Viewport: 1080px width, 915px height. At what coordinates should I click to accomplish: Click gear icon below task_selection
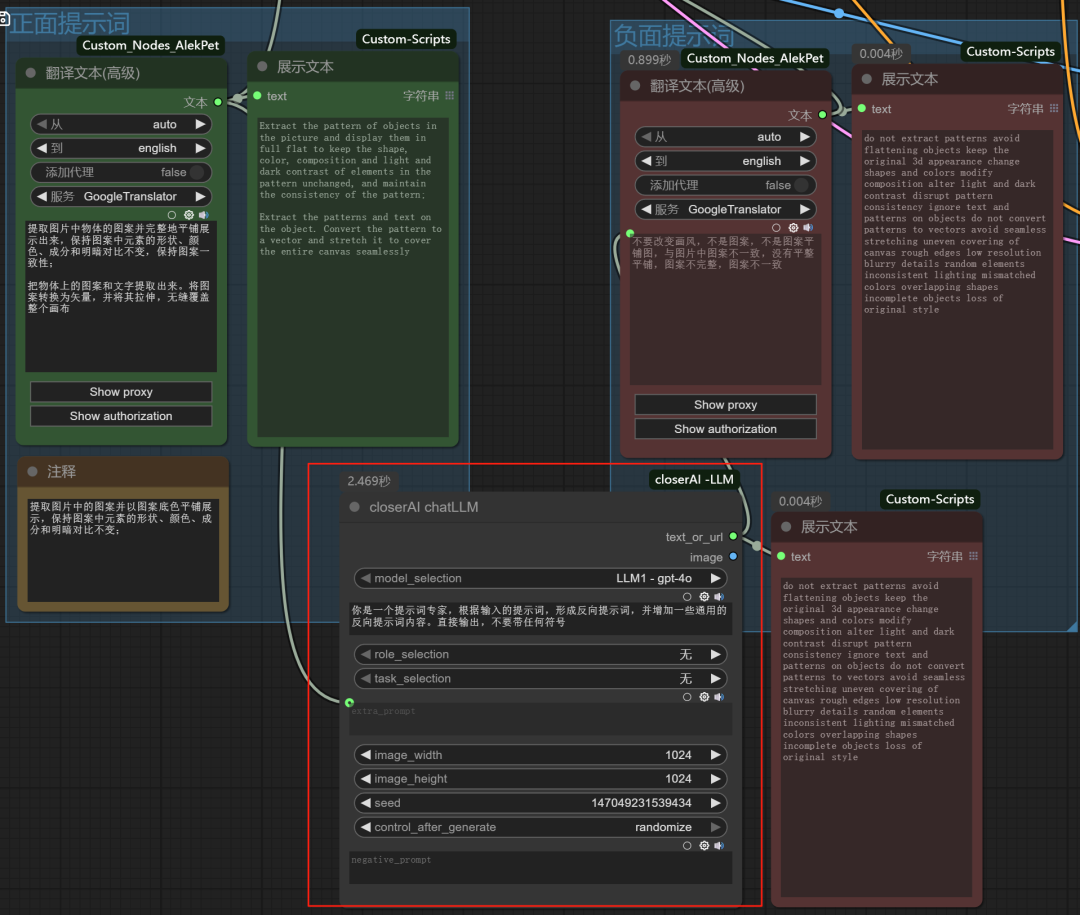[x=704, y=697]
